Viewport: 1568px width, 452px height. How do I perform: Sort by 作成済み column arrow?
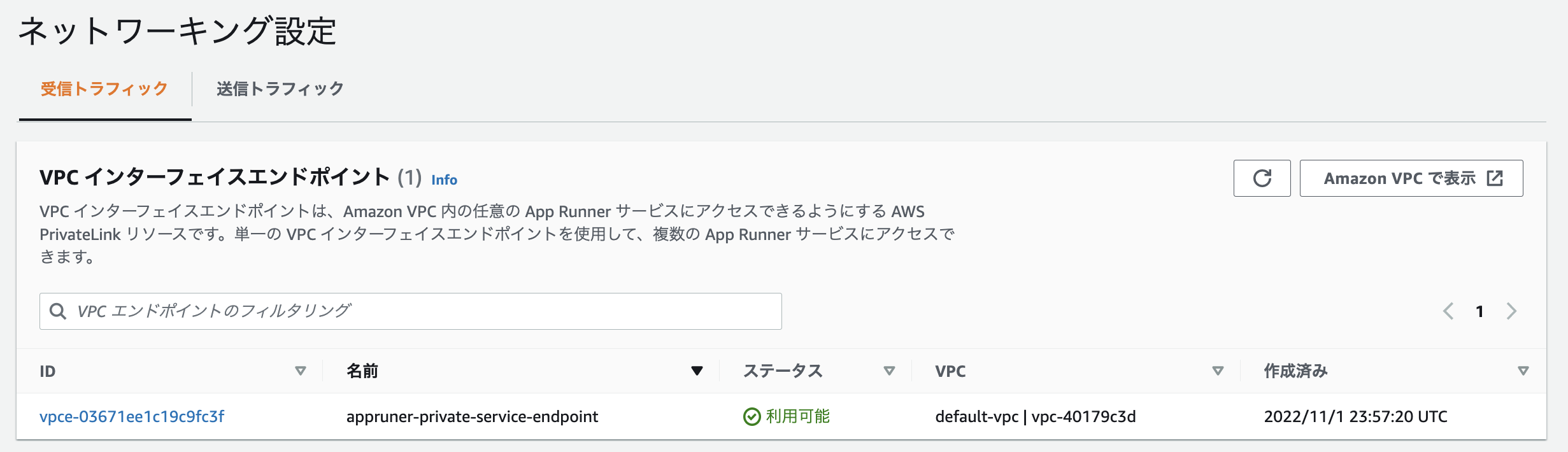1523,371
